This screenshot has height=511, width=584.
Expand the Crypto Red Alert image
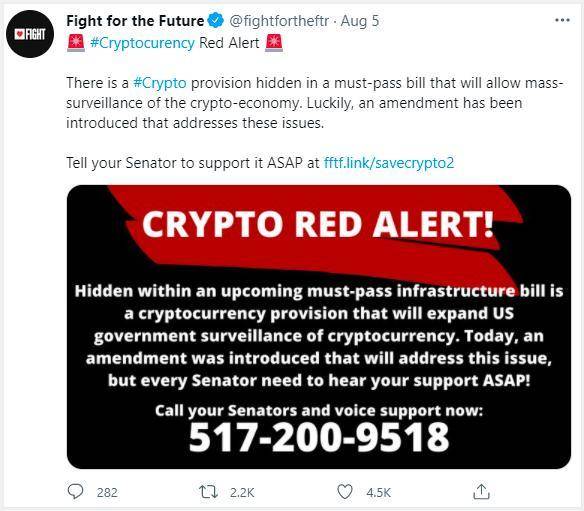click(x=319, y=327)
